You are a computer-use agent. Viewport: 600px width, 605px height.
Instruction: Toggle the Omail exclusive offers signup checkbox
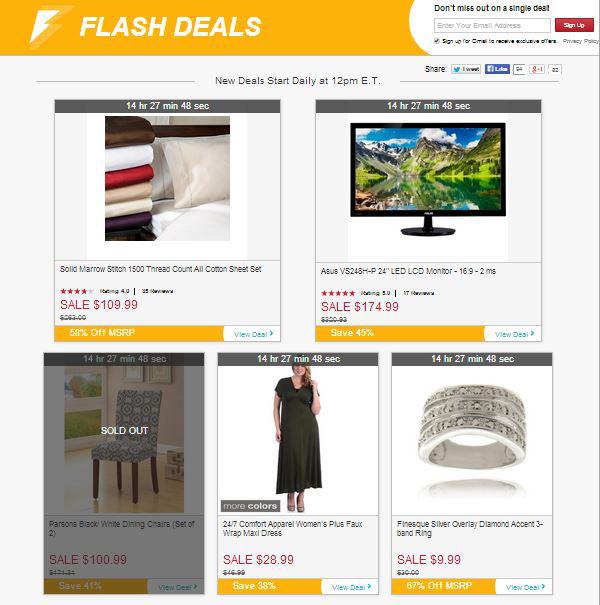[437, 41]
